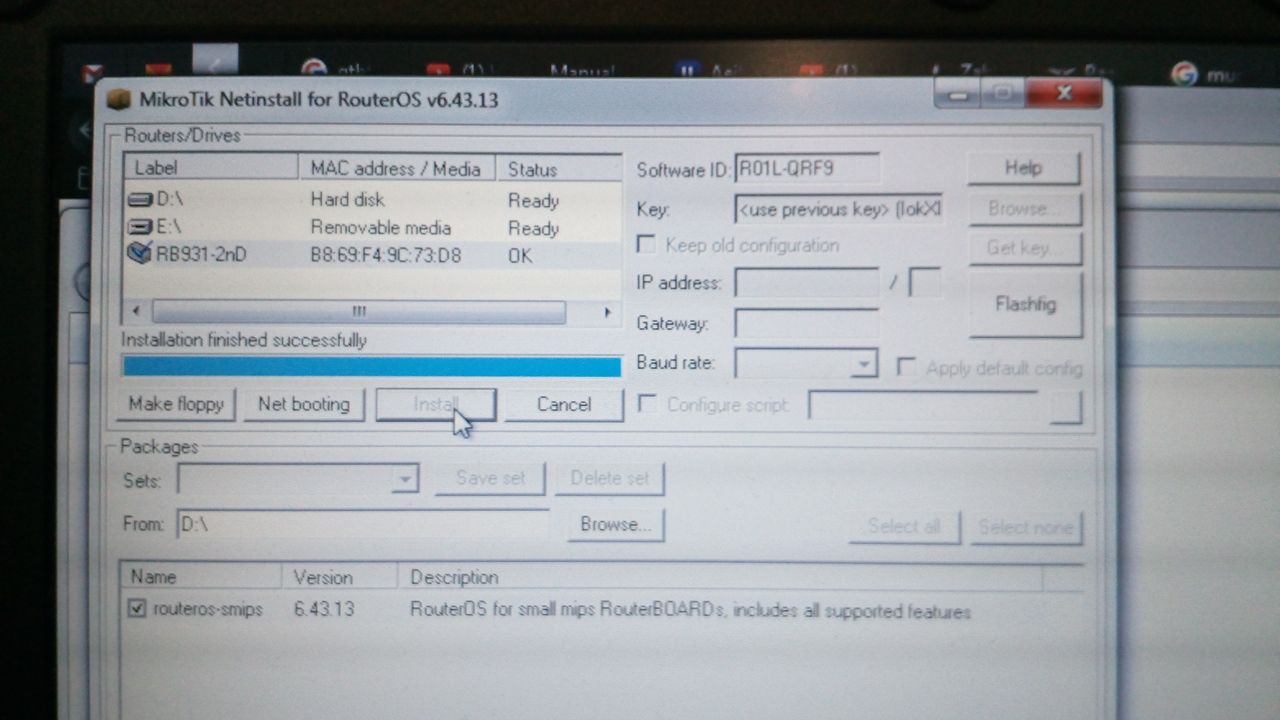This screenshot has width=1280, height=720.
Task: Click the Gateway input field
Action: tap(807, 323)
